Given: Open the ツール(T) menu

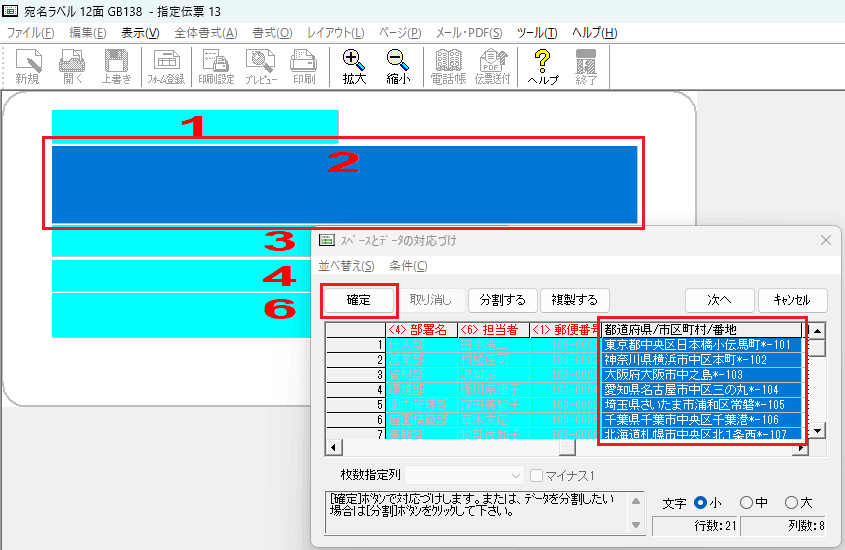Looking at the screenshot, I should (x=537, y=33).
